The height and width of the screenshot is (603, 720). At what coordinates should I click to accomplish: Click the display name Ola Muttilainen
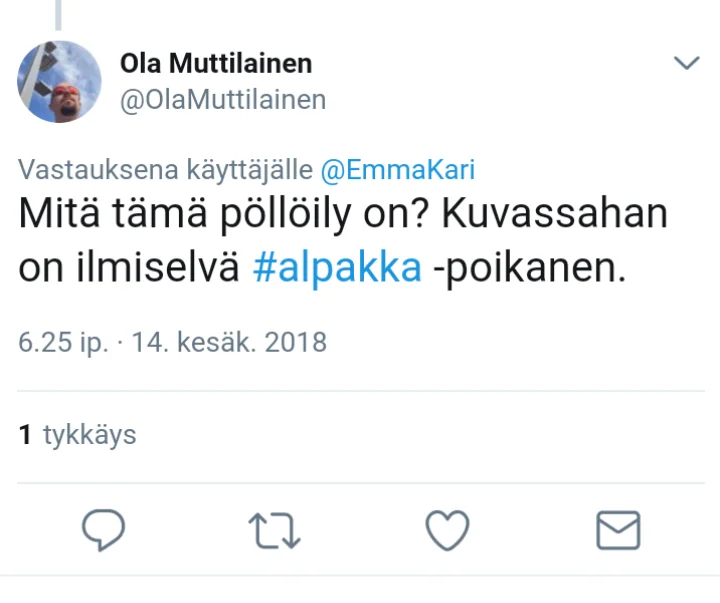point(216,63)
